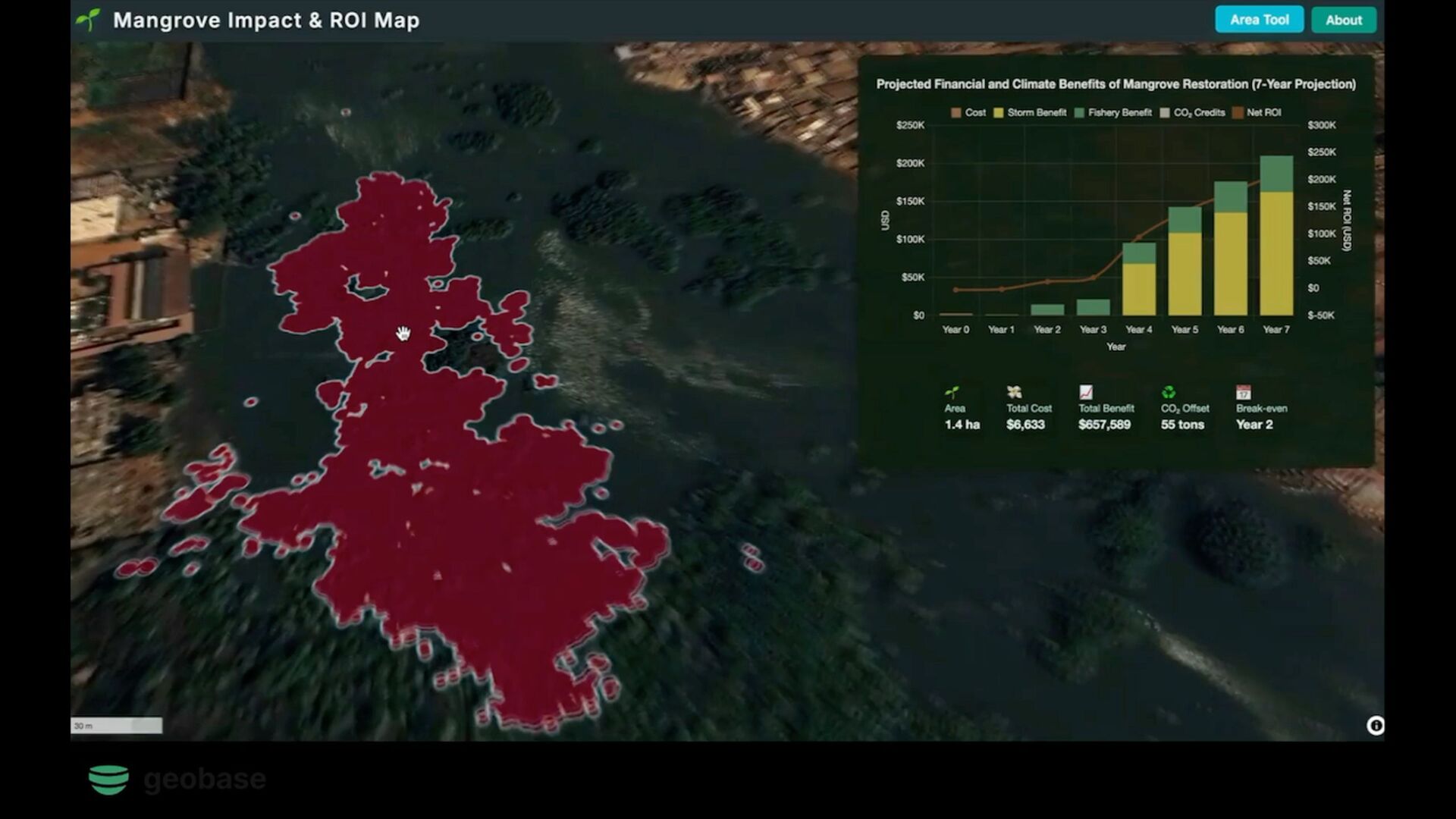Click the Area Tool button
The height and width of the screenshot is (819, 1456).
click(1259, 20)
